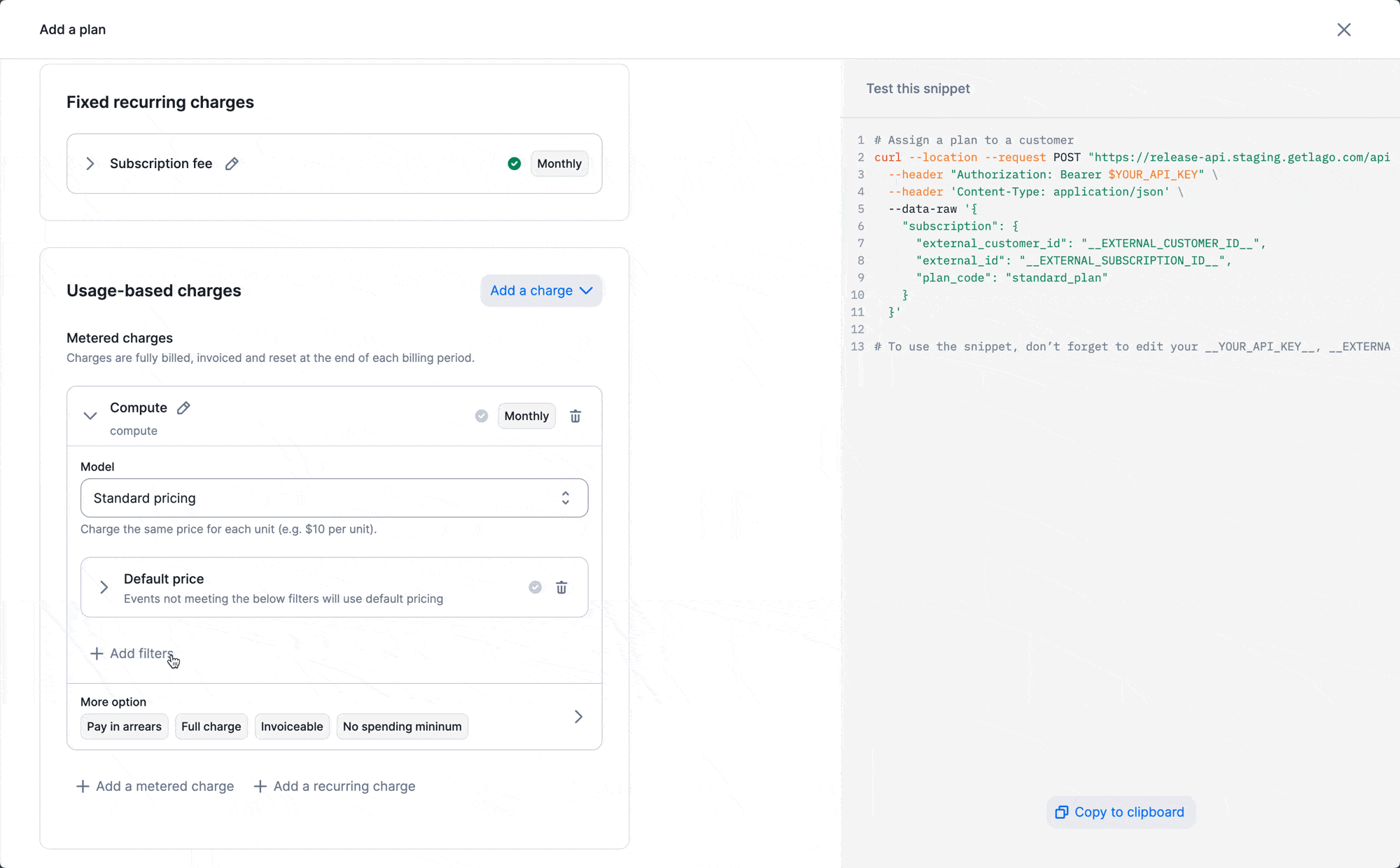The height and width of the screenshot is (868, 1400).
Task: Expand the Default price row
Action: [104, 588]
